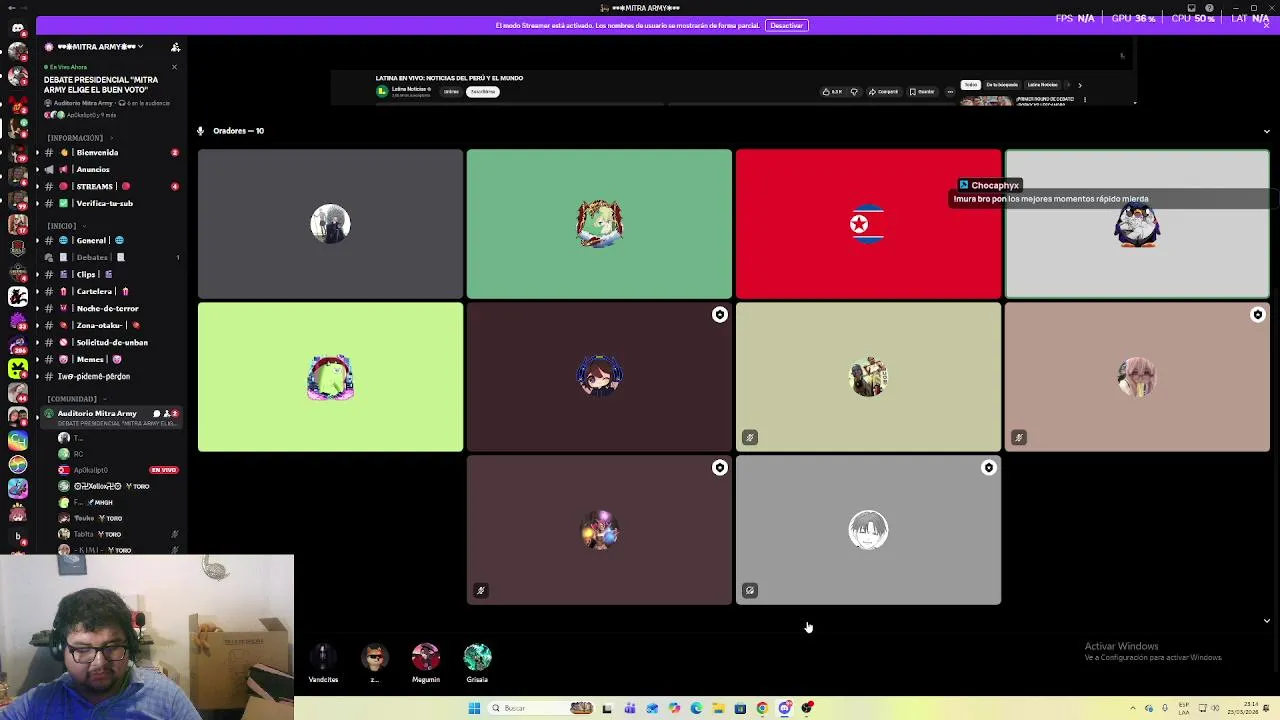Open the Anuncios channel
The width and height of the screenshot is (1280, 720).
click(110, 170)
